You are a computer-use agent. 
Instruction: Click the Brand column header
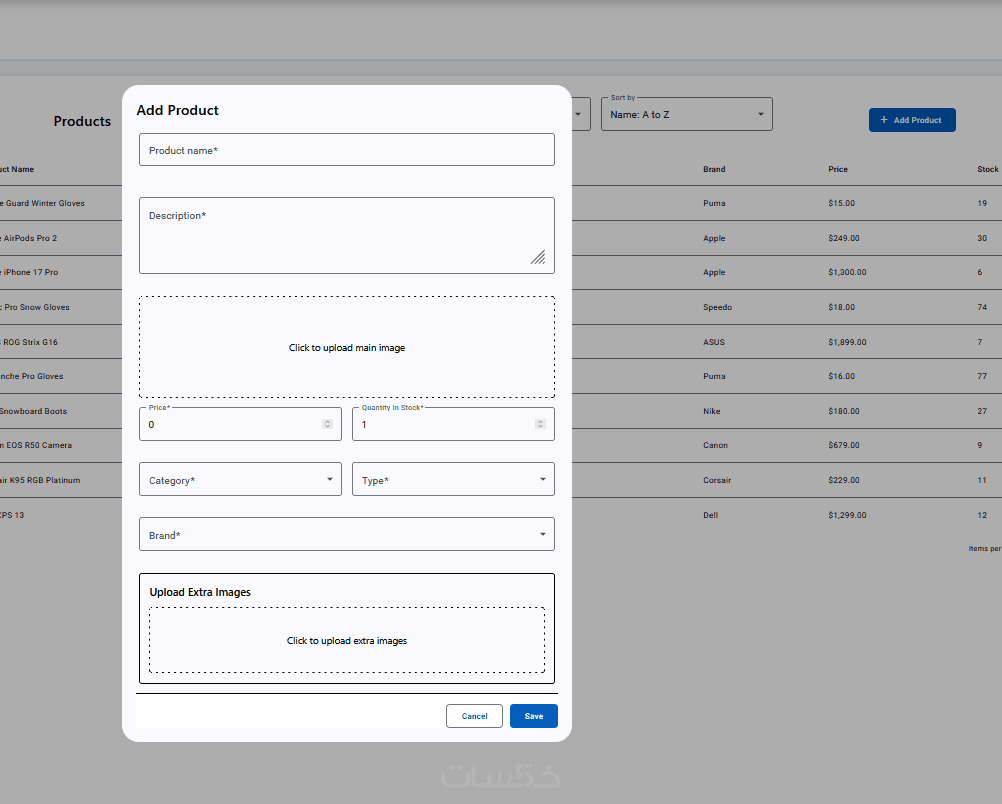pyautogui.click(x=714, y=169)
